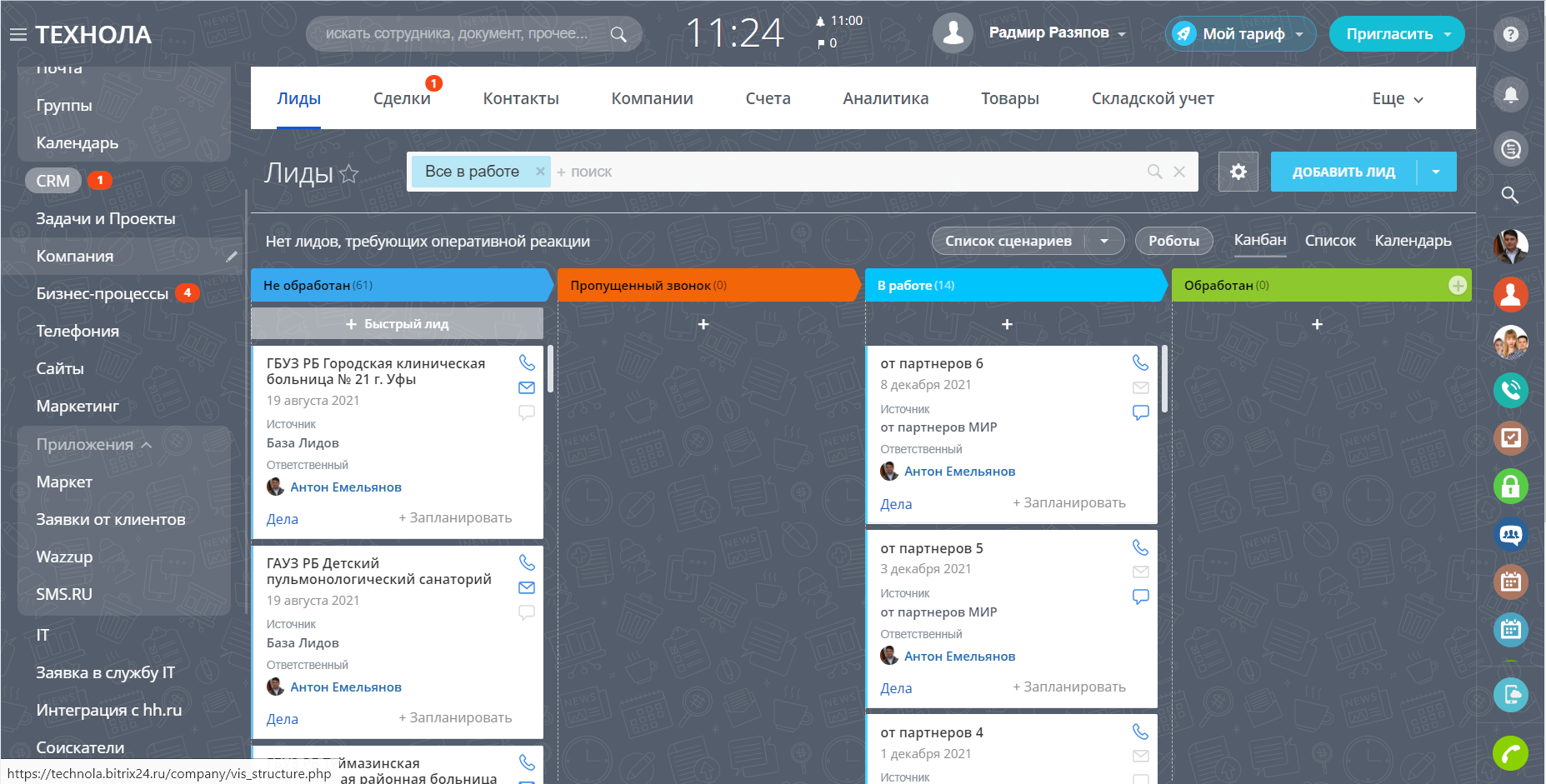The height and width of the screenshot is (784, 1546).
Task: Call the ГБУЗ РБ Городская клиническая больница lead
Action: coord(527,362)
